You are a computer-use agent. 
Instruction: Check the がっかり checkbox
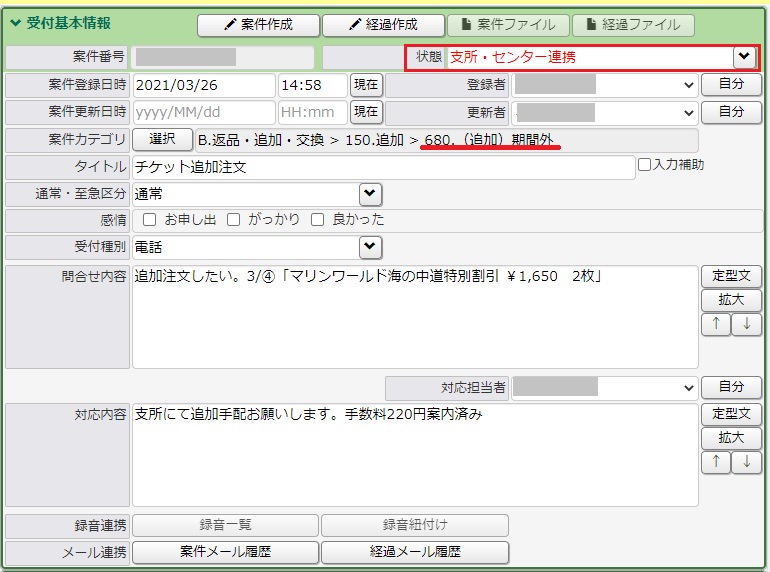pyautogui.click(x=233, y=219)
